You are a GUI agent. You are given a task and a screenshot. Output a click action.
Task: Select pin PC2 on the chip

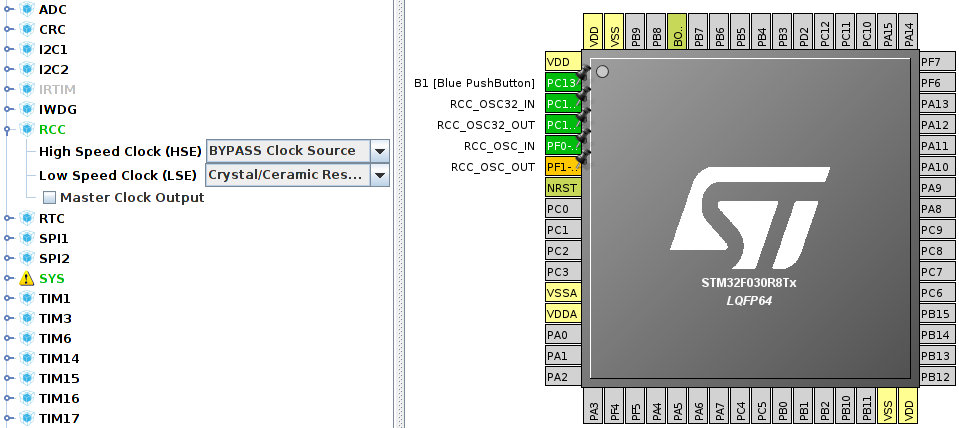coord(563,251)
